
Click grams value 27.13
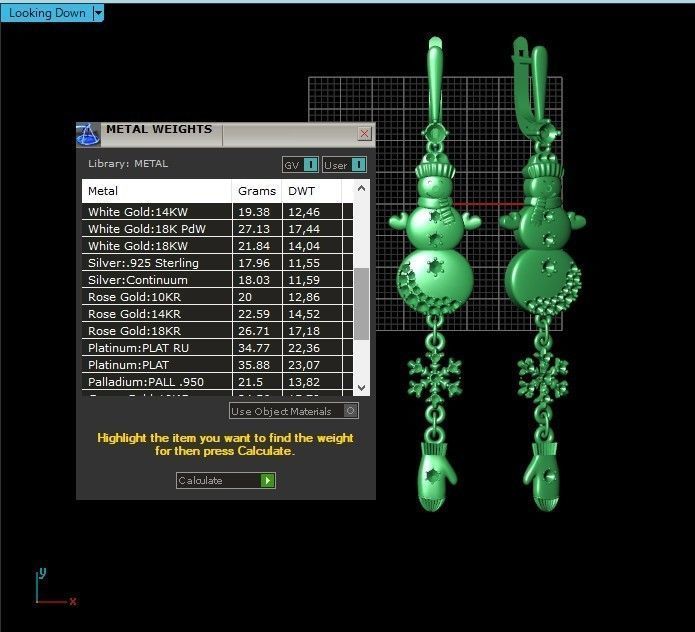[254, 229]
